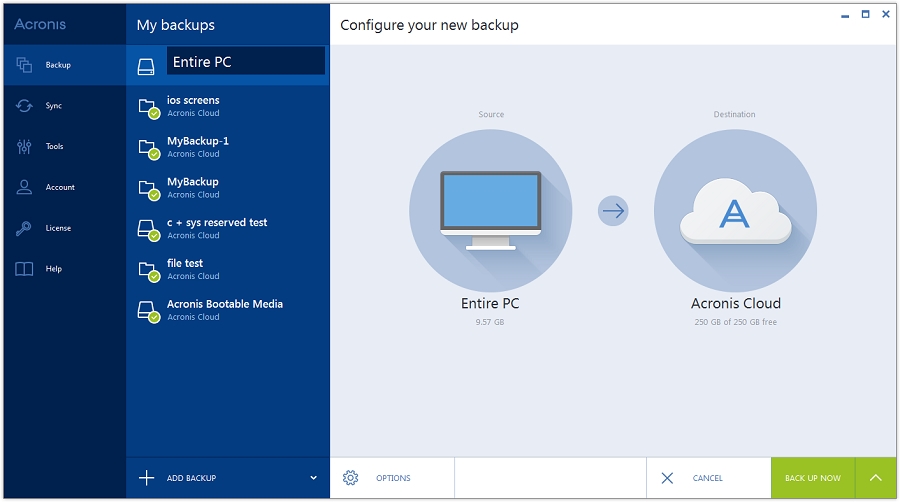Maximize the Acronis window
Image resolution: width=900 pixels, height=502 pixels.
[x=866, y=14]
